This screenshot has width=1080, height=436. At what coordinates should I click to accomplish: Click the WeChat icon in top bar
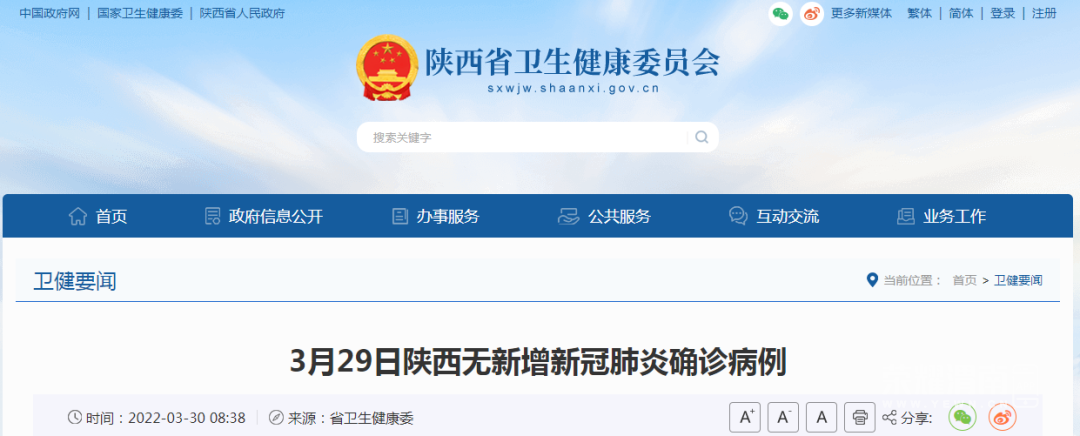780,14
